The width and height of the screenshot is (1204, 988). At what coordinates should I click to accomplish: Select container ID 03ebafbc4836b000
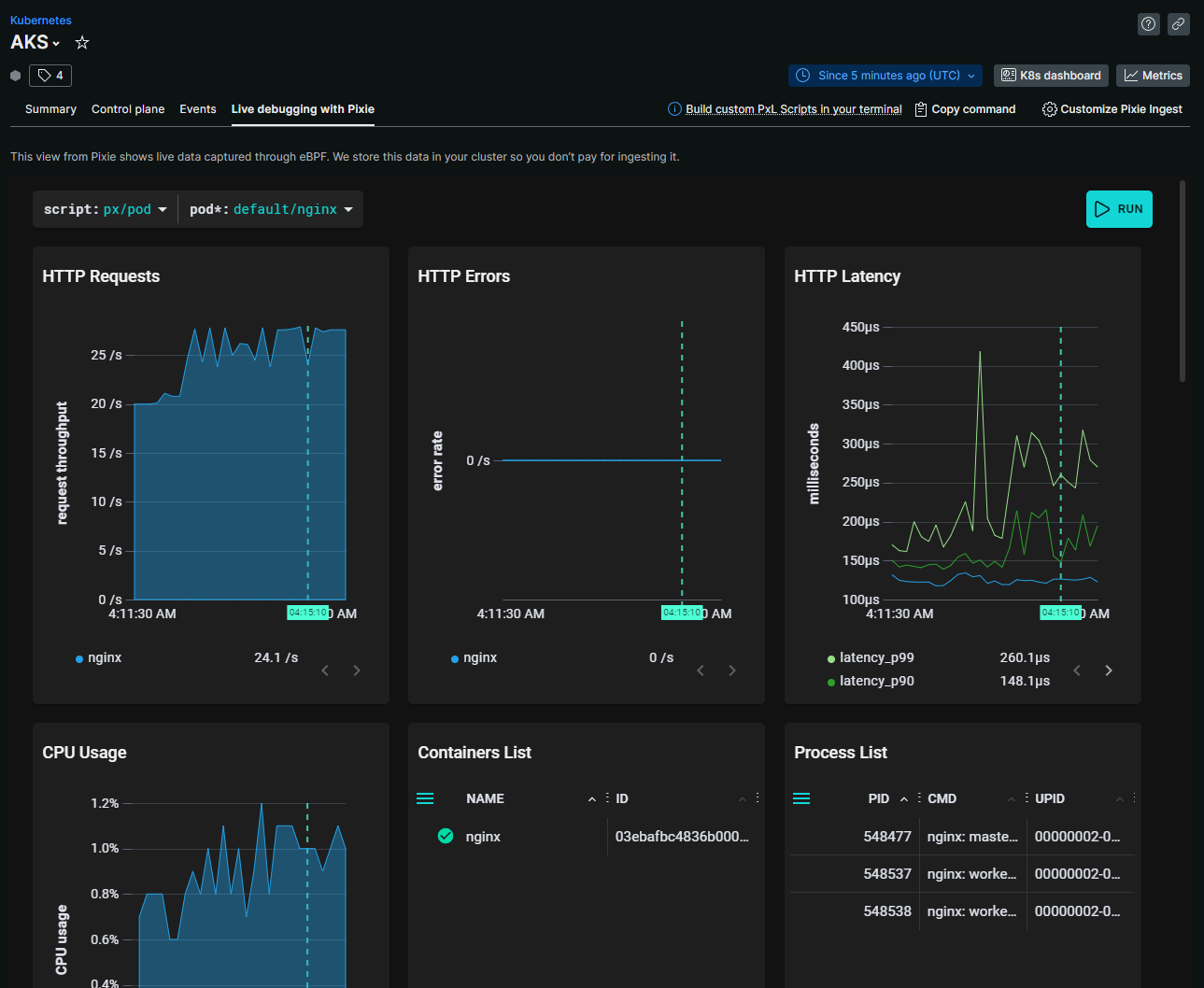pos(682,837)
